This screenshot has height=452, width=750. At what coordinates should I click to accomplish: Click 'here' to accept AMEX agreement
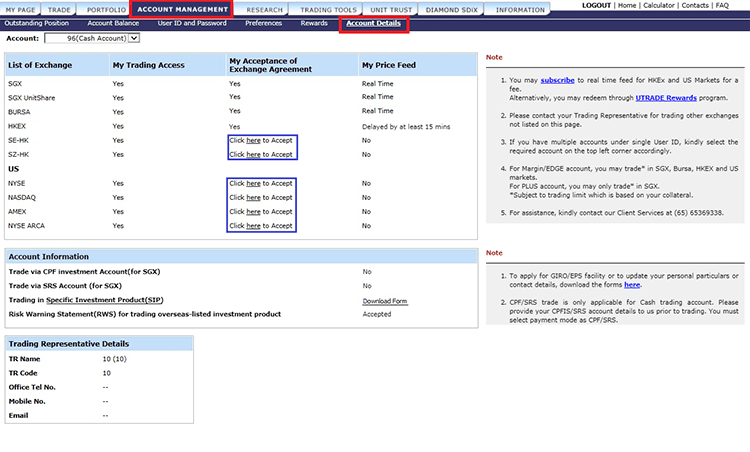(x=254, y=211)
